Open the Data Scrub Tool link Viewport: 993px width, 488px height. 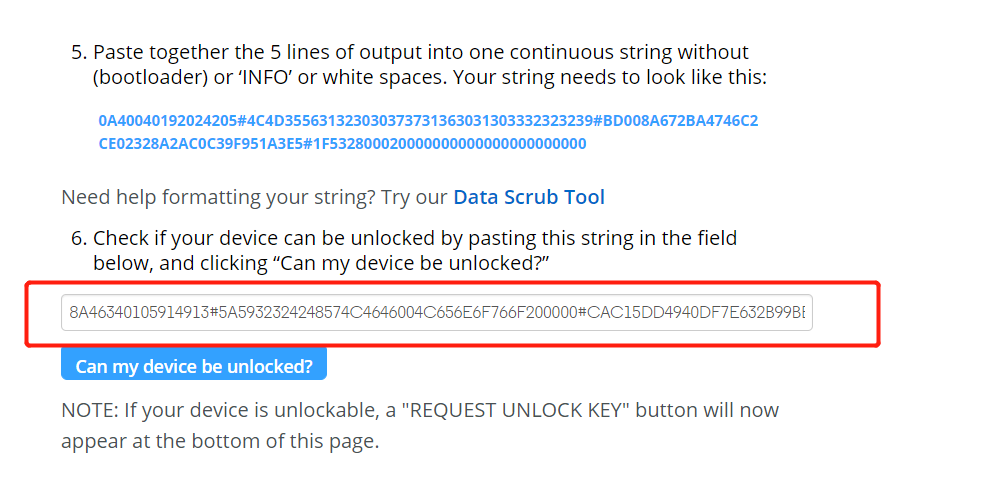[x=529, y=197]
